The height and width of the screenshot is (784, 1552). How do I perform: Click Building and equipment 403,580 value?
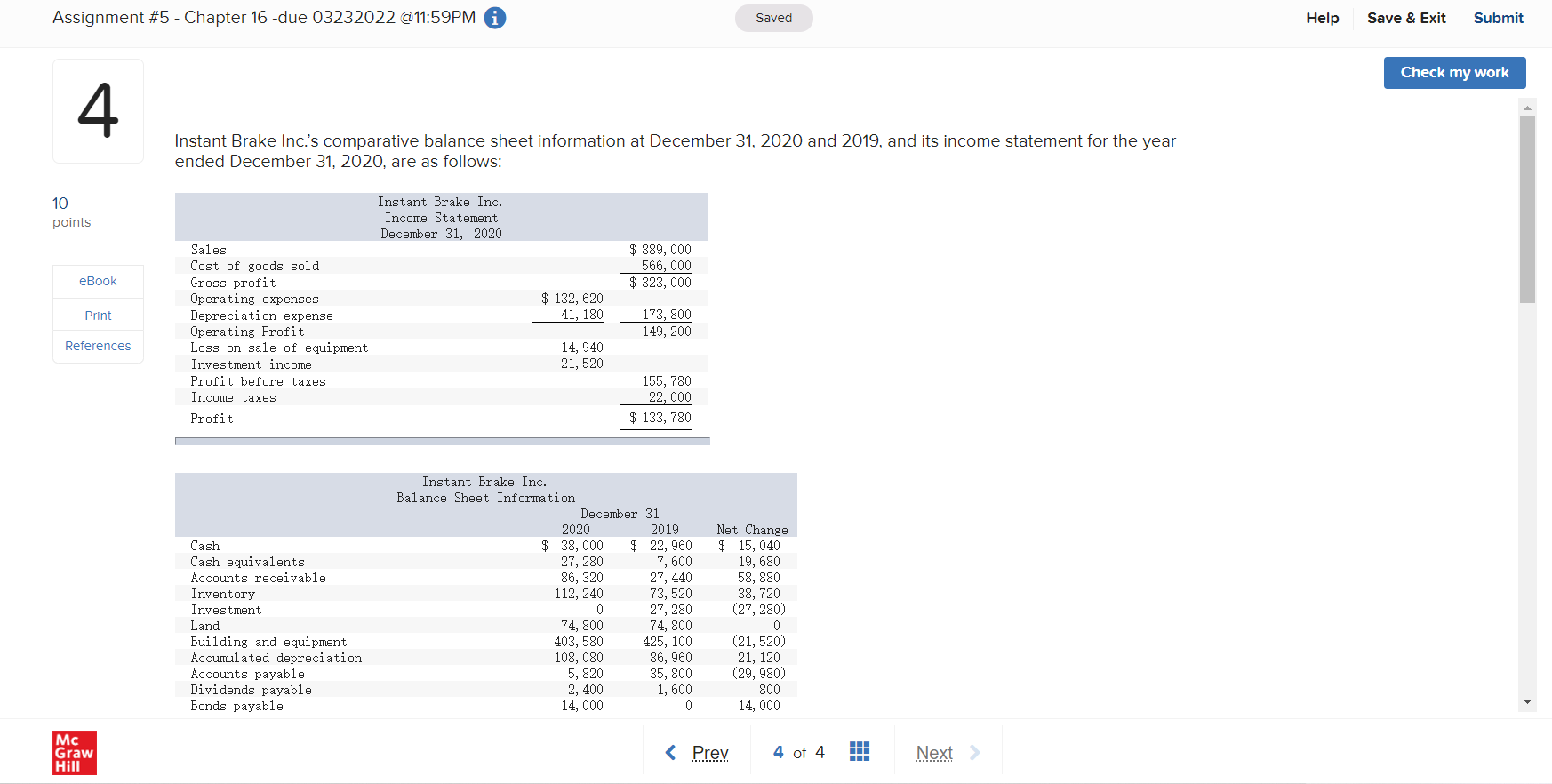[578, 642]
